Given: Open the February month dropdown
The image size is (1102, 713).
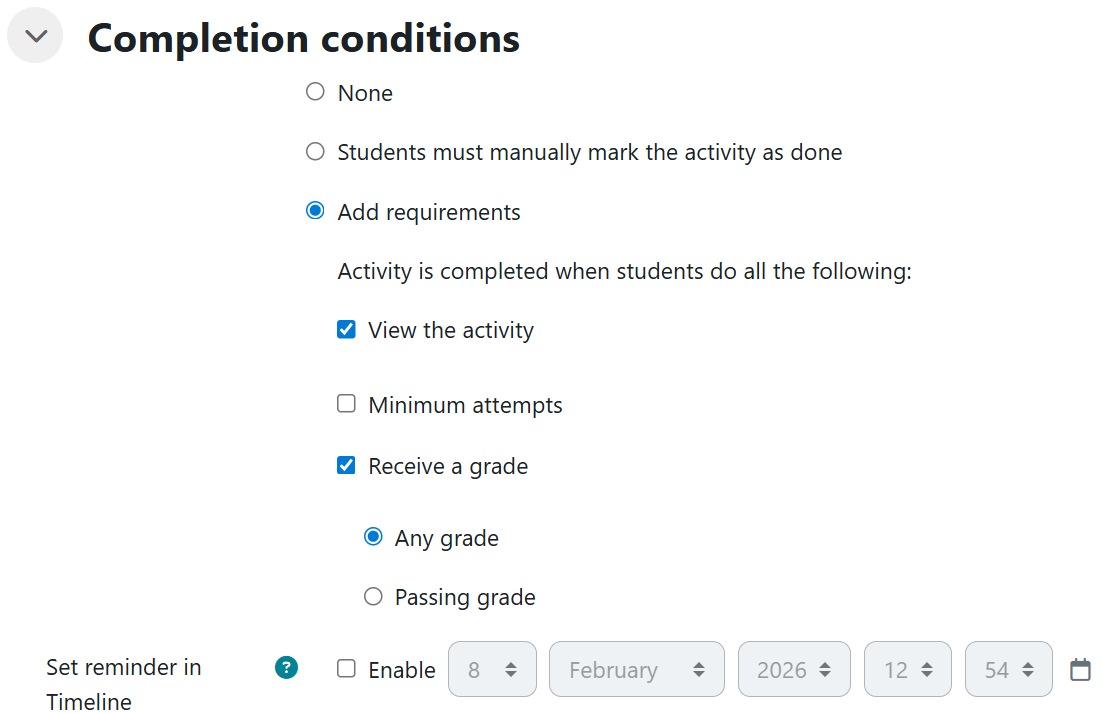Looking at the screenshot, I should (636, 670).
